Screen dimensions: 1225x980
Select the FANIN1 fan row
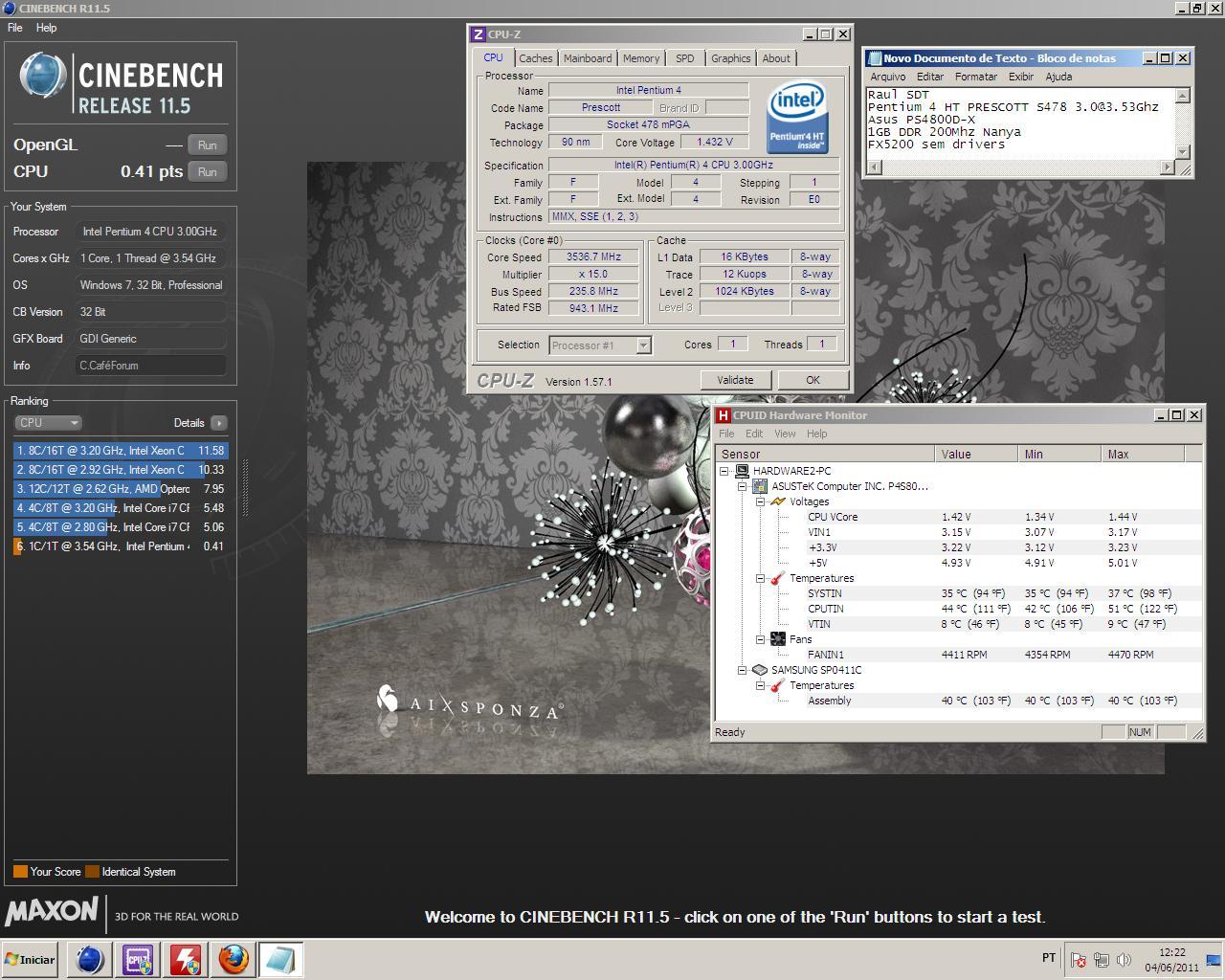click(959, 655)
